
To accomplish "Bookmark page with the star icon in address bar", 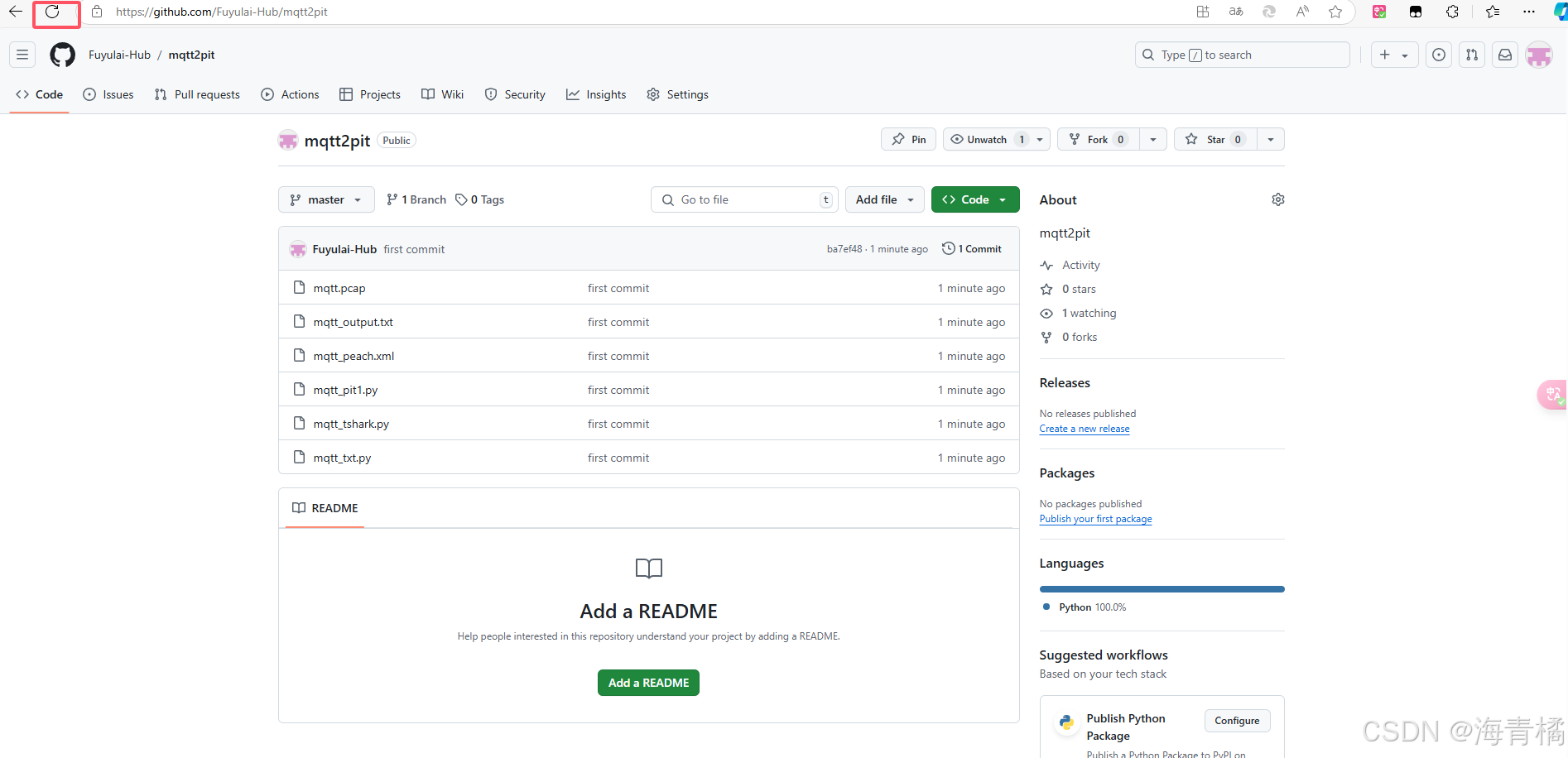I will pyautogui.click(x=1335, y=12).
